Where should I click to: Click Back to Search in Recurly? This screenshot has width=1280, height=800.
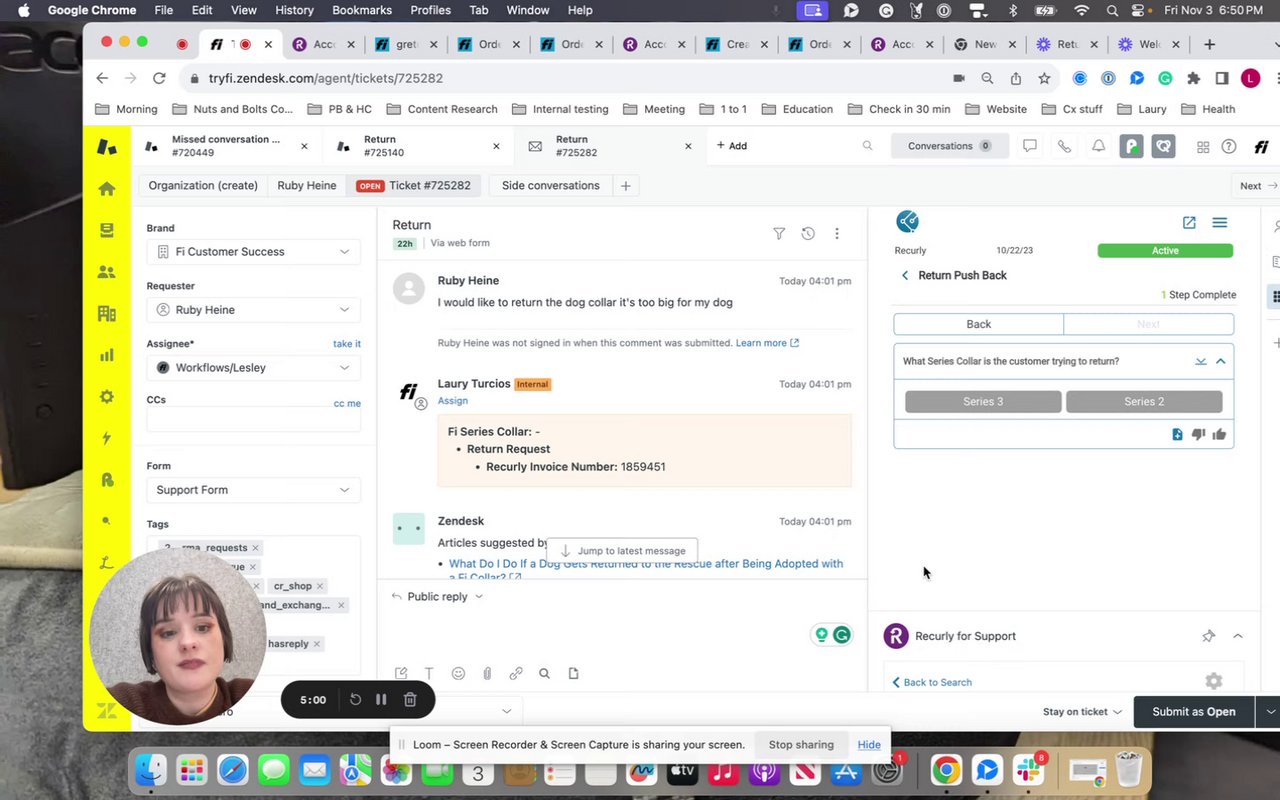coord(932,682)
